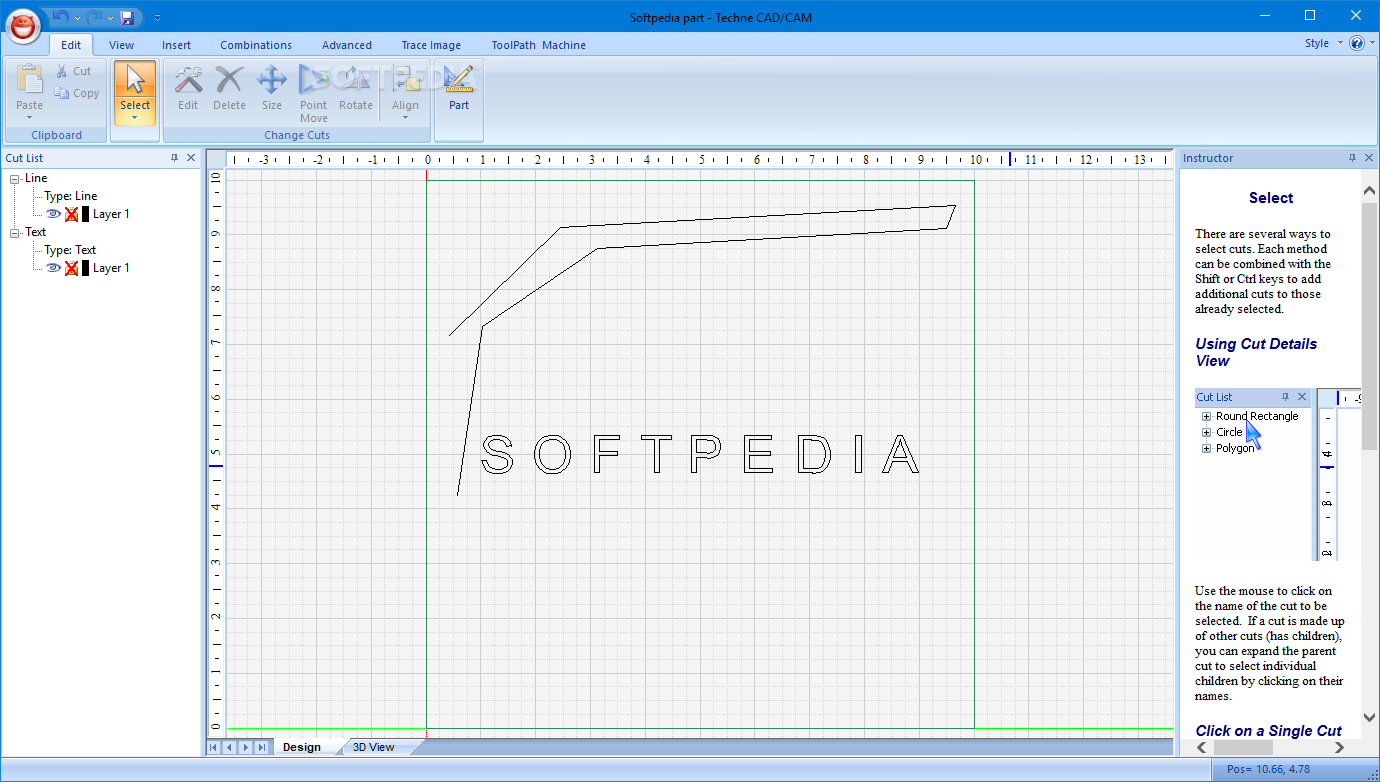Go to previous sheet tab arrow
This screenshot has width=1380, height=782.
pos(230,747)
